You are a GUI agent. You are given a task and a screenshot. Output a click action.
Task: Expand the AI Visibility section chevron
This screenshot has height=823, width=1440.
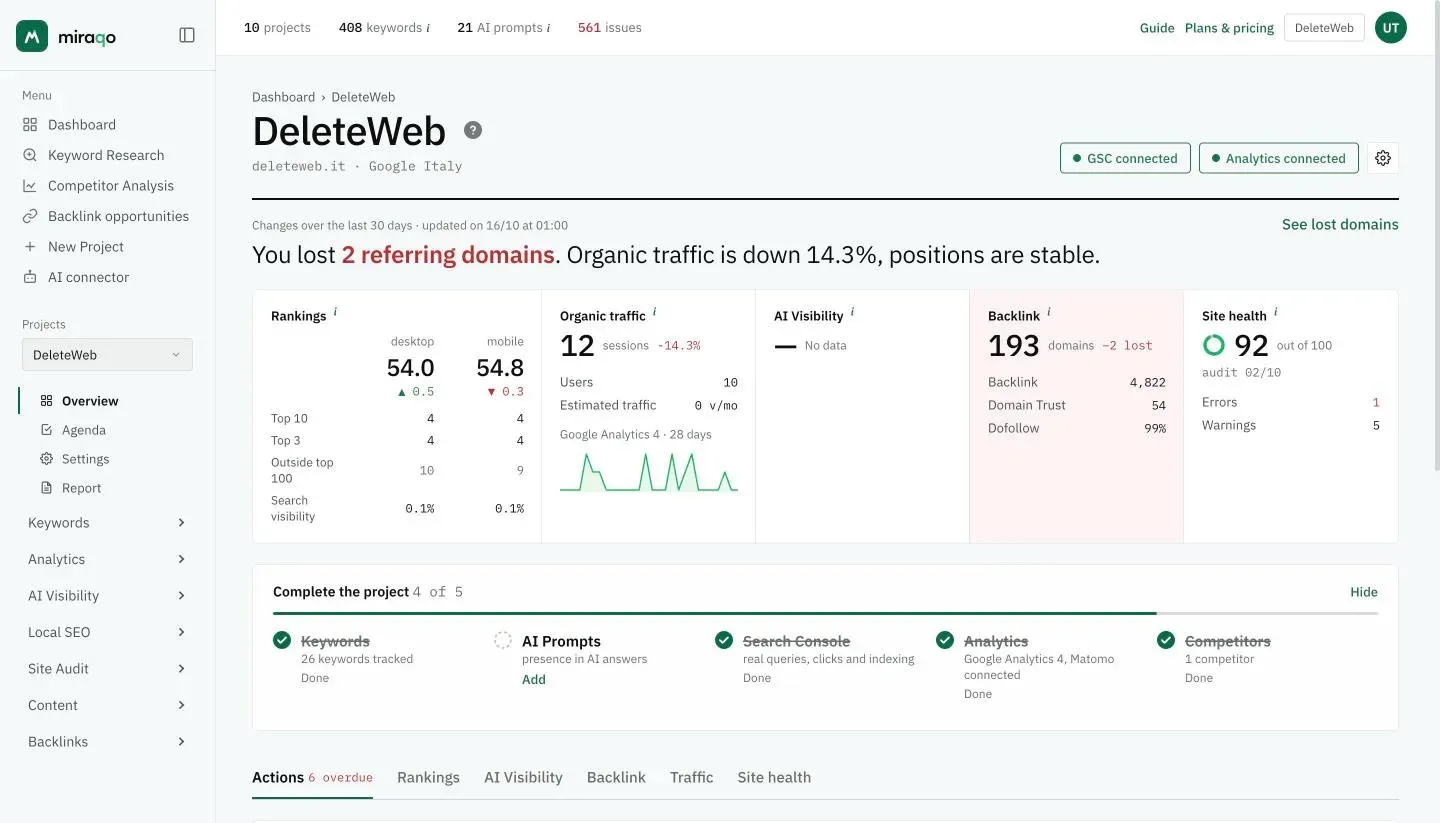[x=181, y=596]
